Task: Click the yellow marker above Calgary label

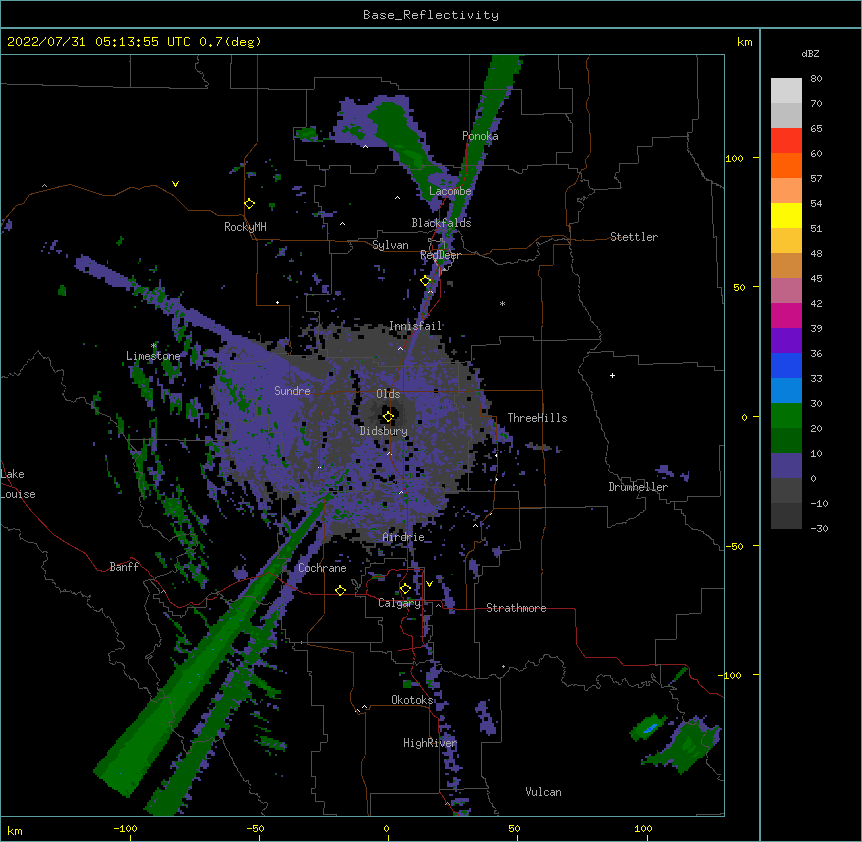Action: [405, 589]
